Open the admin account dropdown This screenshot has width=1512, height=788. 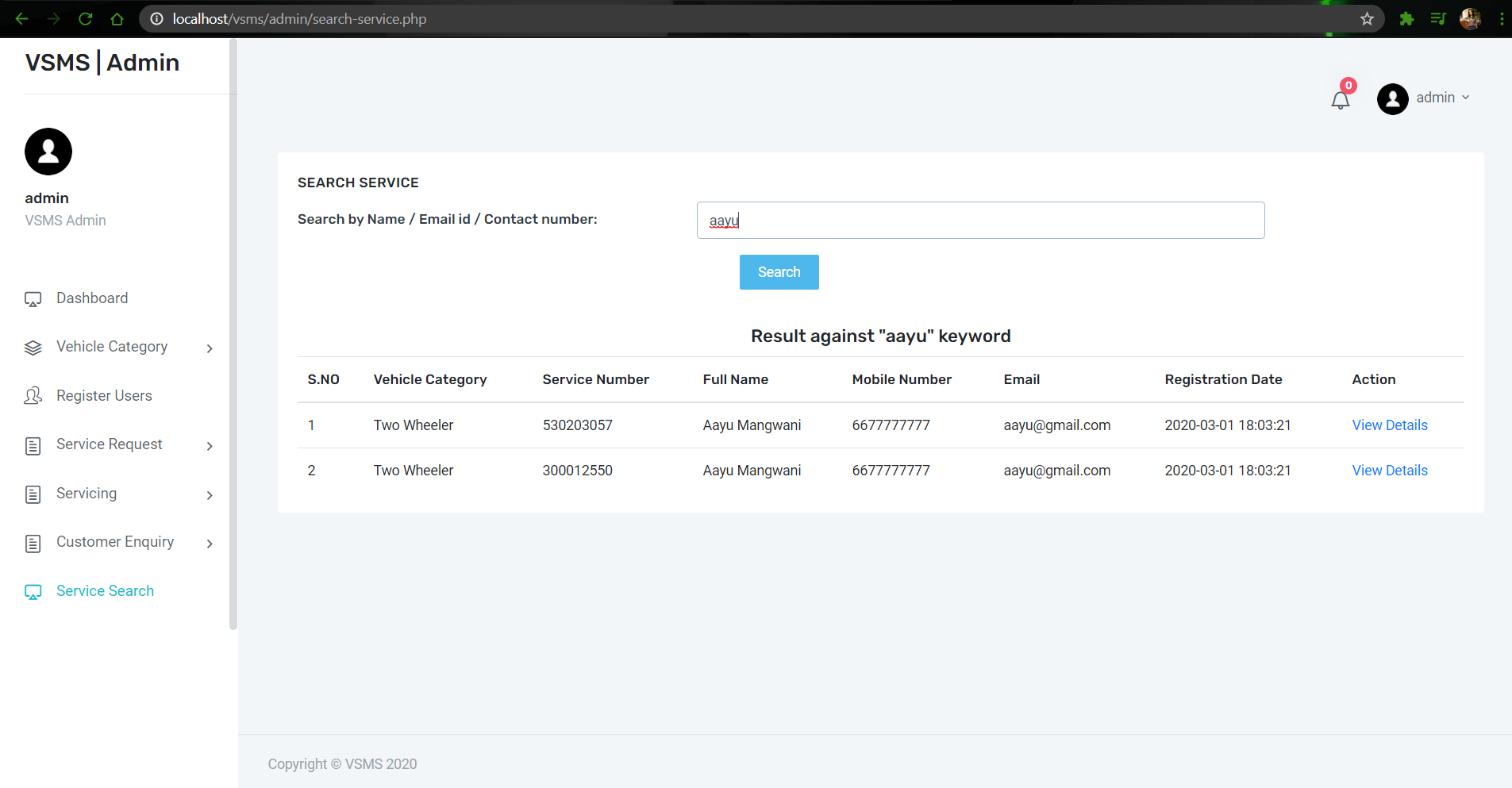[x=1464, y=98]
